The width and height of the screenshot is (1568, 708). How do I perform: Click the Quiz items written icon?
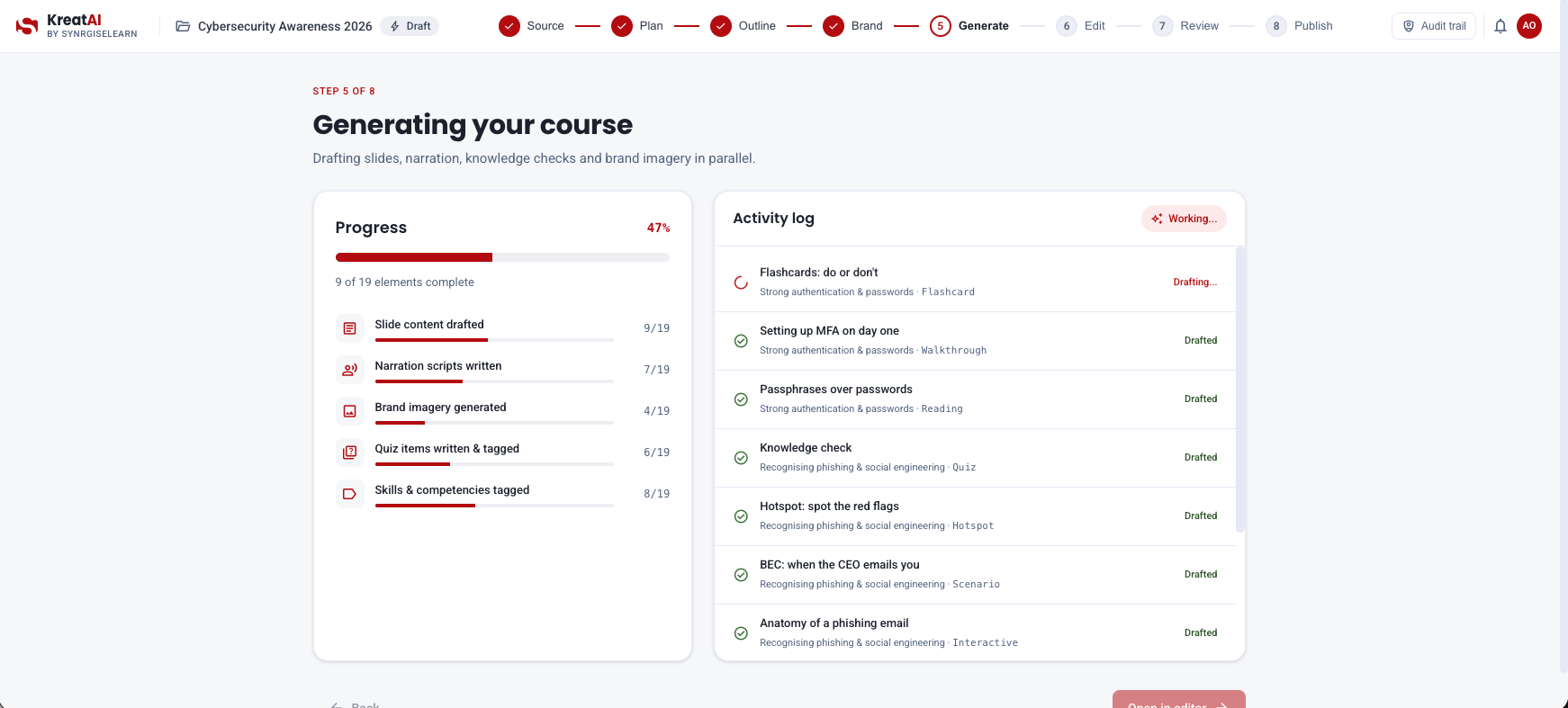tap(350, 453)
